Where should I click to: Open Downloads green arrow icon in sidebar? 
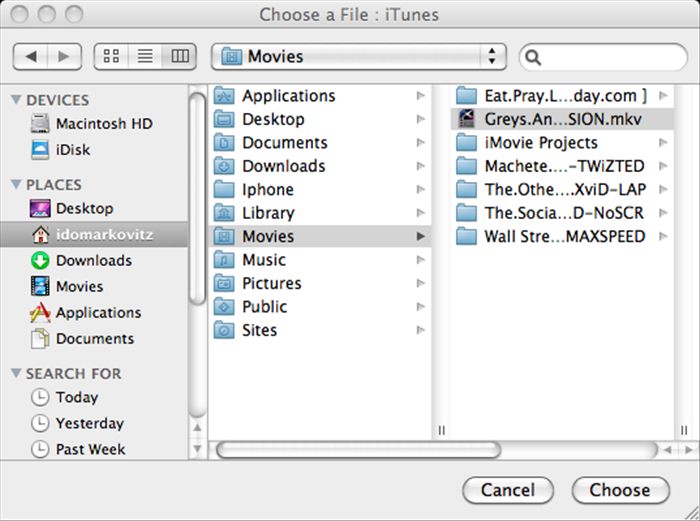pyautogui.click(x=40, y=260)
